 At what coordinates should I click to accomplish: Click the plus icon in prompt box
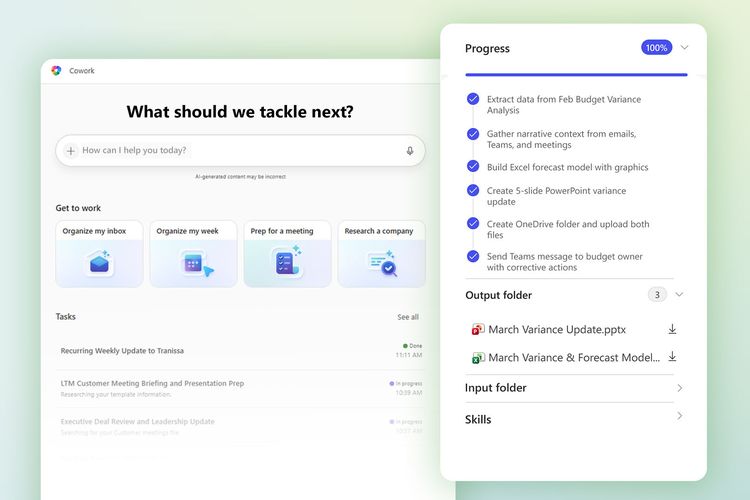[x=71, y=151]
